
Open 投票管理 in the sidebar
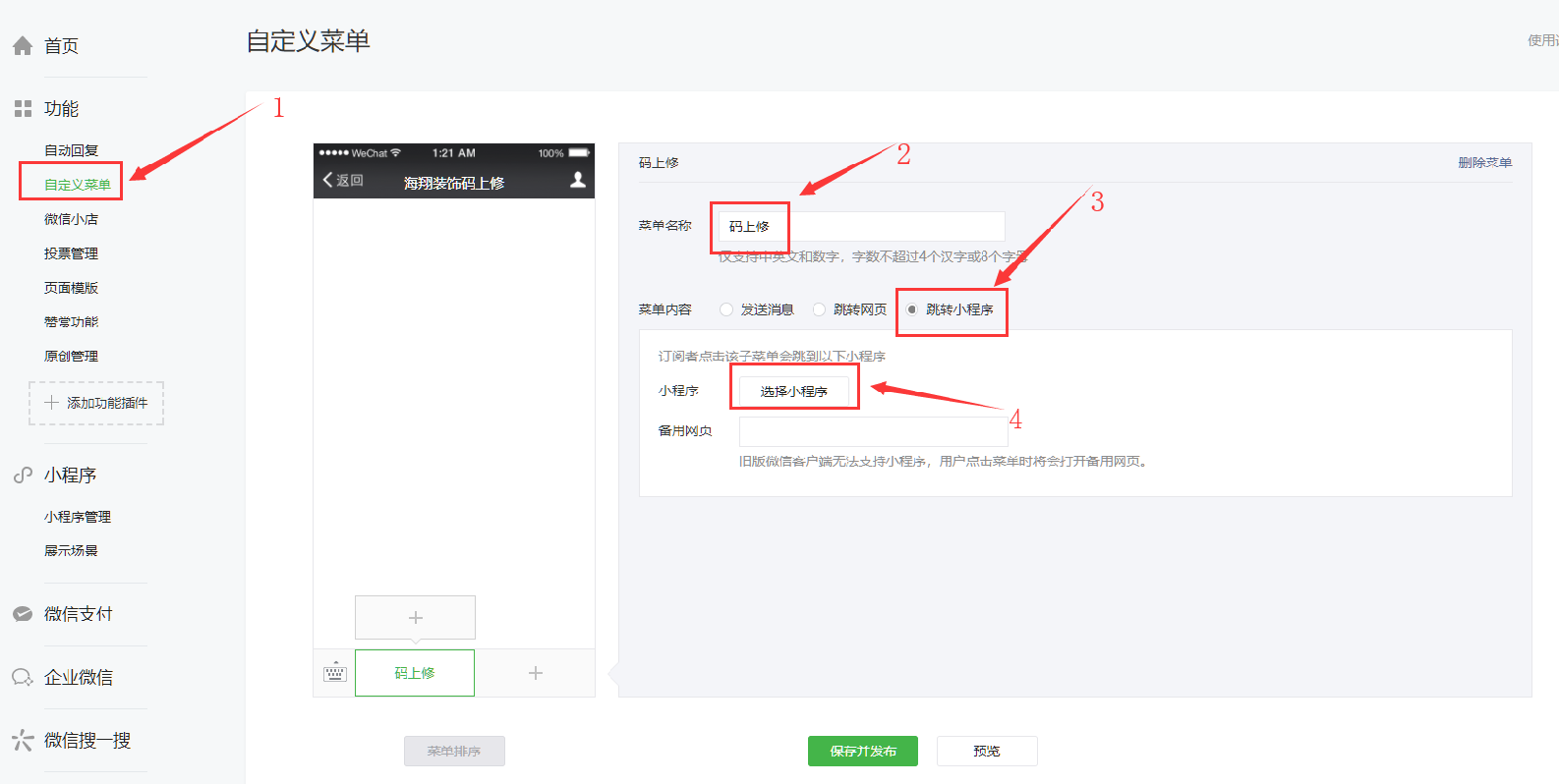[71, 253]
